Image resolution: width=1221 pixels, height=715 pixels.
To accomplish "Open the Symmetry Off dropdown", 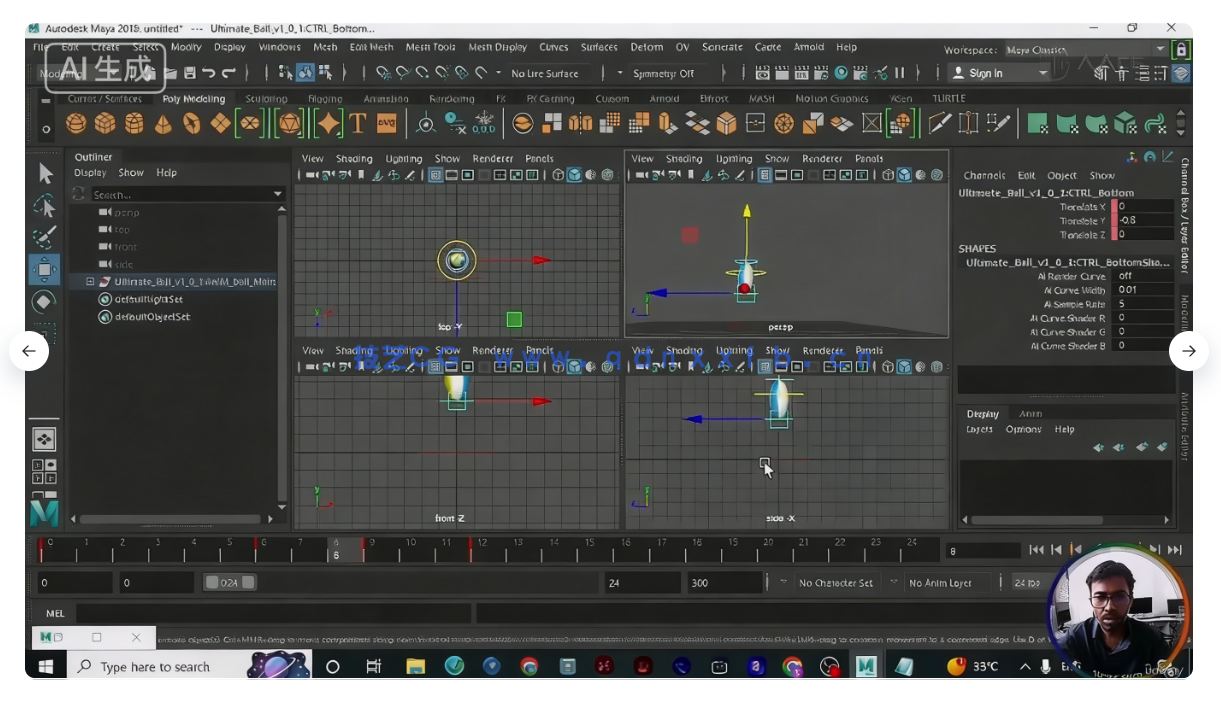I will coord(664,73).
